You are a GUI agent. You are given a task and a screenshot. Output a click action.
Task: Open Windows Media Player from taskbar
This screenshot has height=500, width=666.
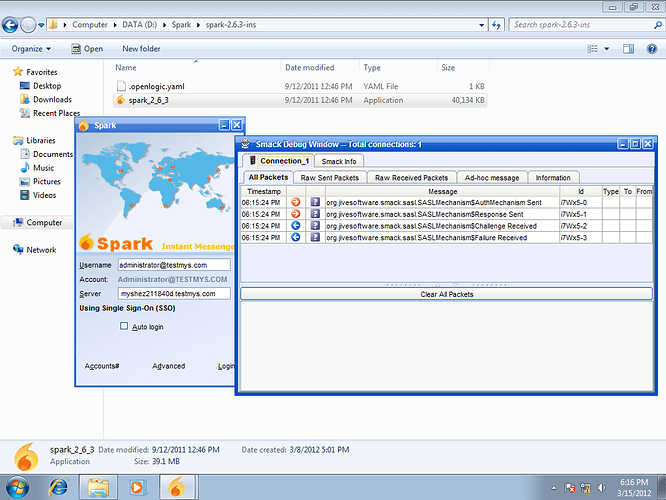137,488
